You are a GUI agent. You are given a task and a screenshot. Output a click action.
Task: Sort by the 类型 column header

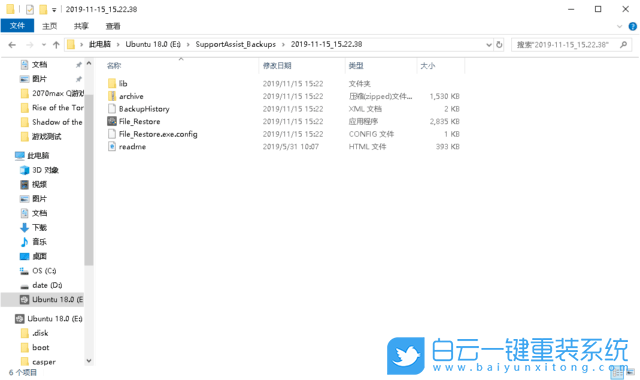tap(356, 65)
